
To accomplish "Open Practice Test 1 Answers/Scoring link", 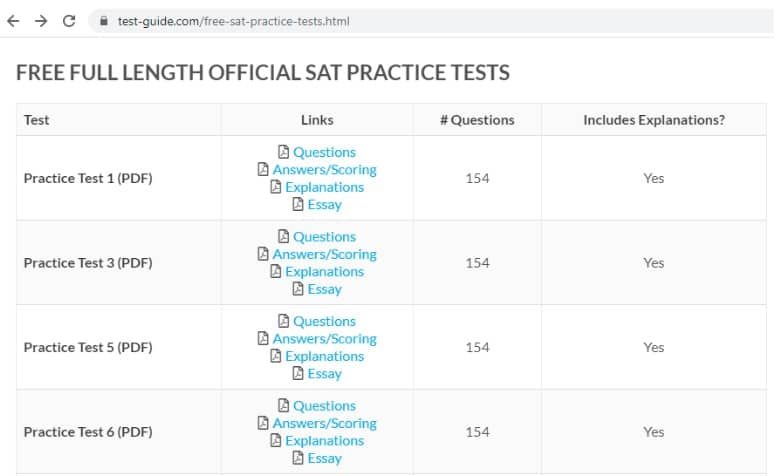I will click(x=324, y=170).
